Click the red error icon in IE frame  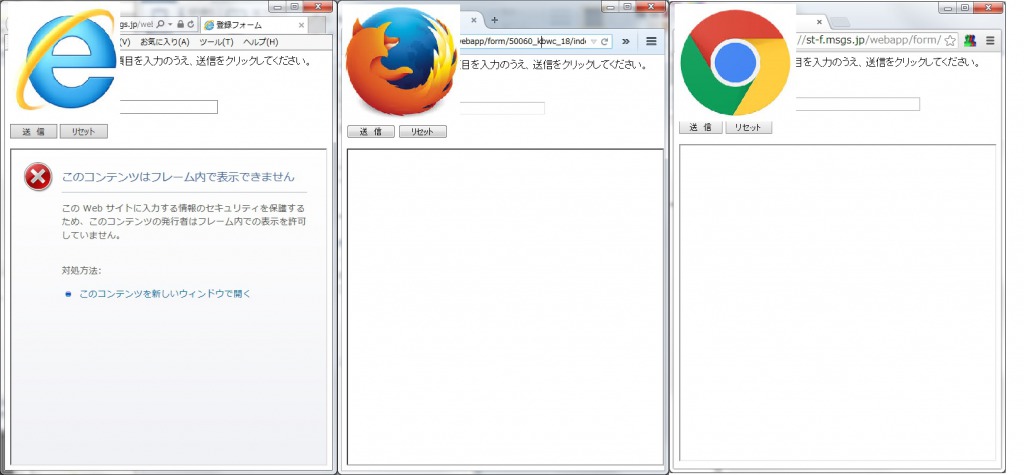38,177
